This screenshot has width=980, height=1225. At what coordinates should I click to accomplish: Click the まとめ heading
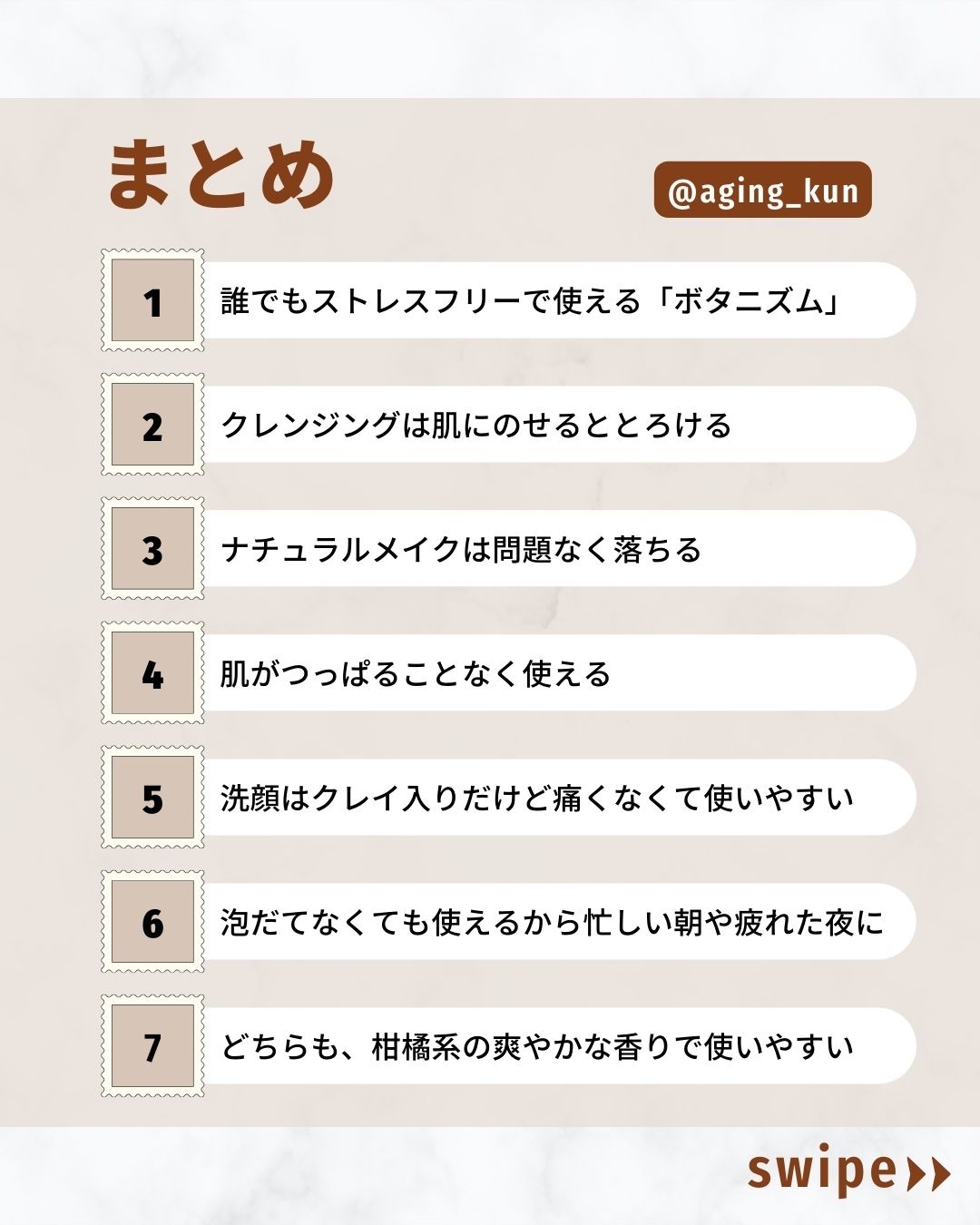[x=222, y=175]
